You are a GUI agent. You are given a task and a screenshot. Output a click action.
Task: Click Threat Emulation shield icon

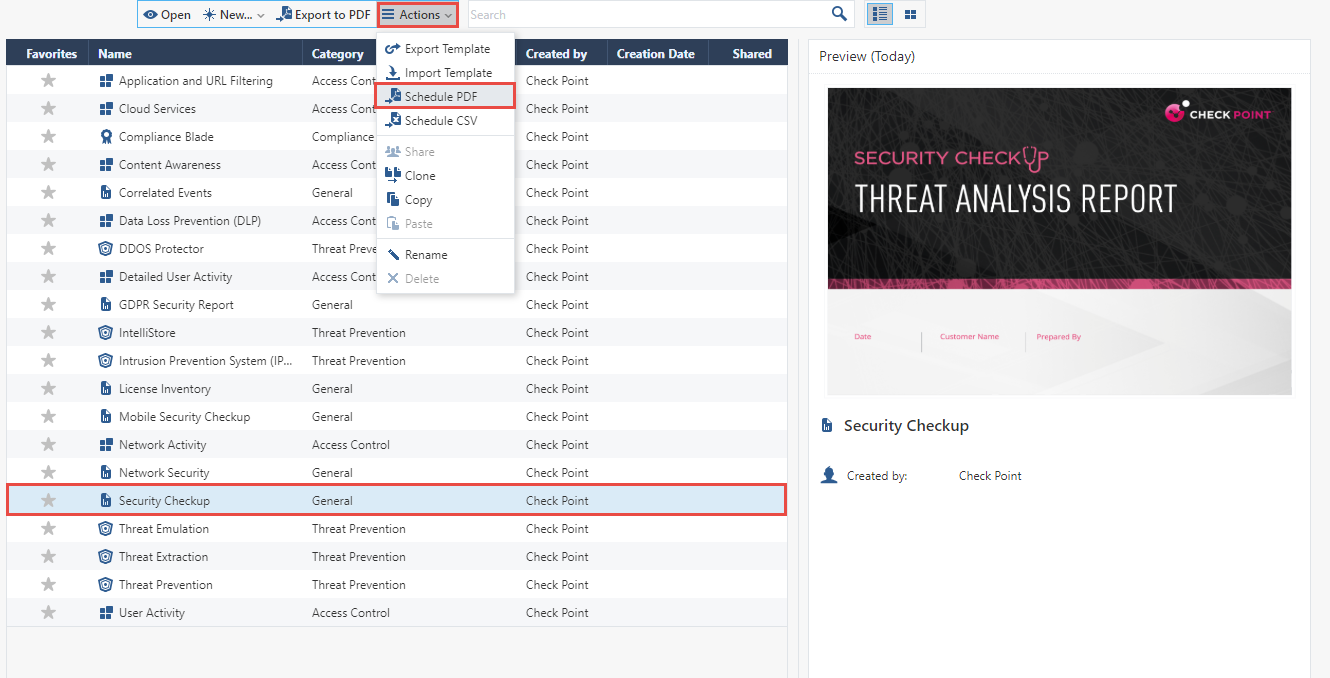pyautogui.click(x=106, y=529)
